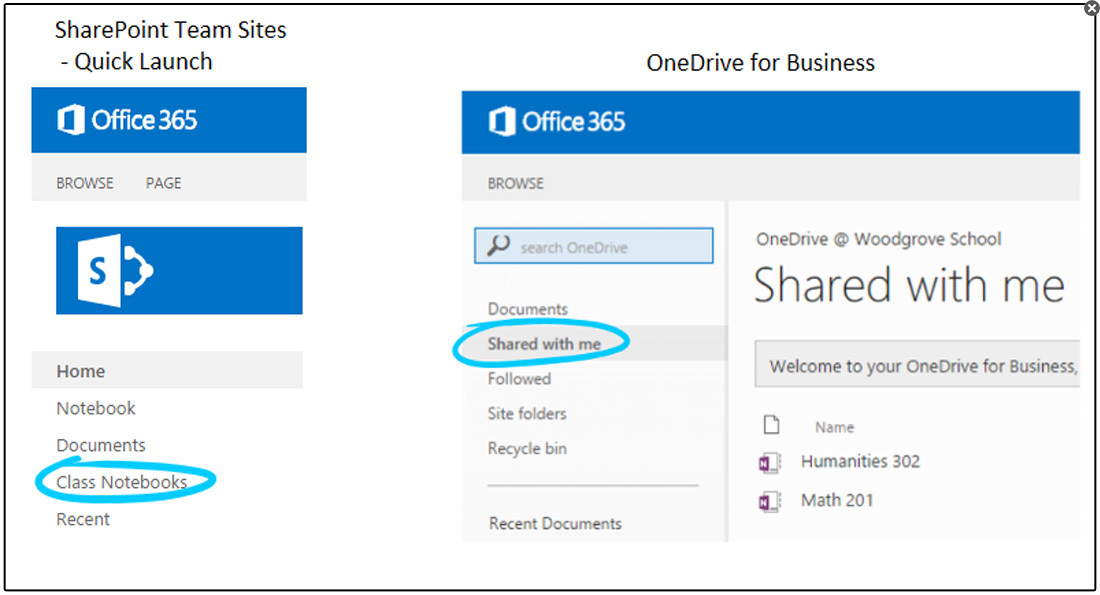Open the SharePoint site logo tile
Viewport: 1100px width, 595px height.
[x=179, y=270]
